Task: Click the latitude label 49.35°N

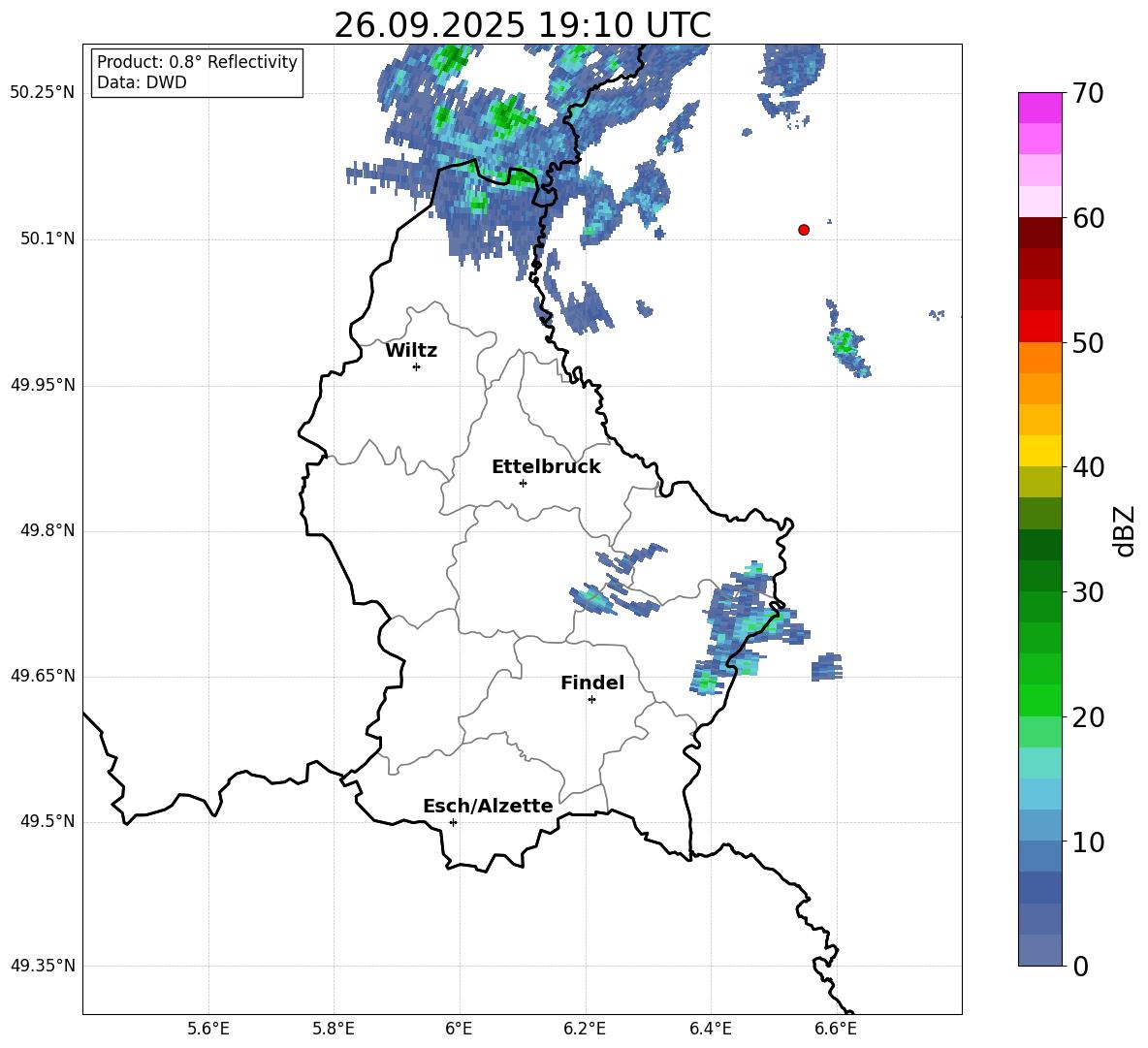Action: pos(43,966)
